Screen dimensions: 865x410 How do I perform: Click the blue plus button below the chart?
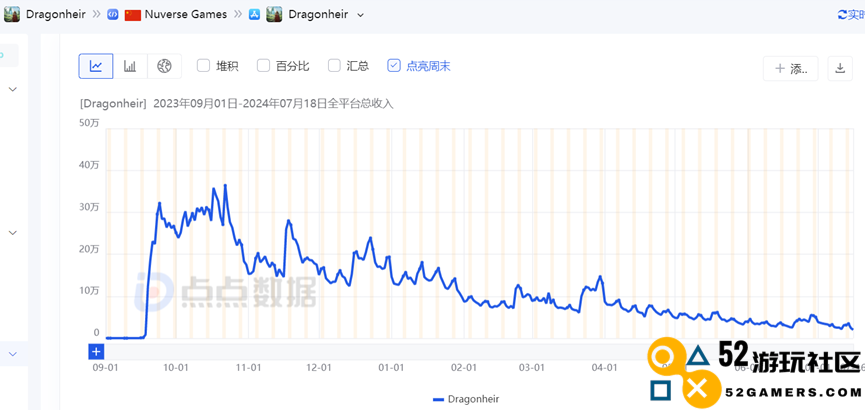(x=96, y=352)
